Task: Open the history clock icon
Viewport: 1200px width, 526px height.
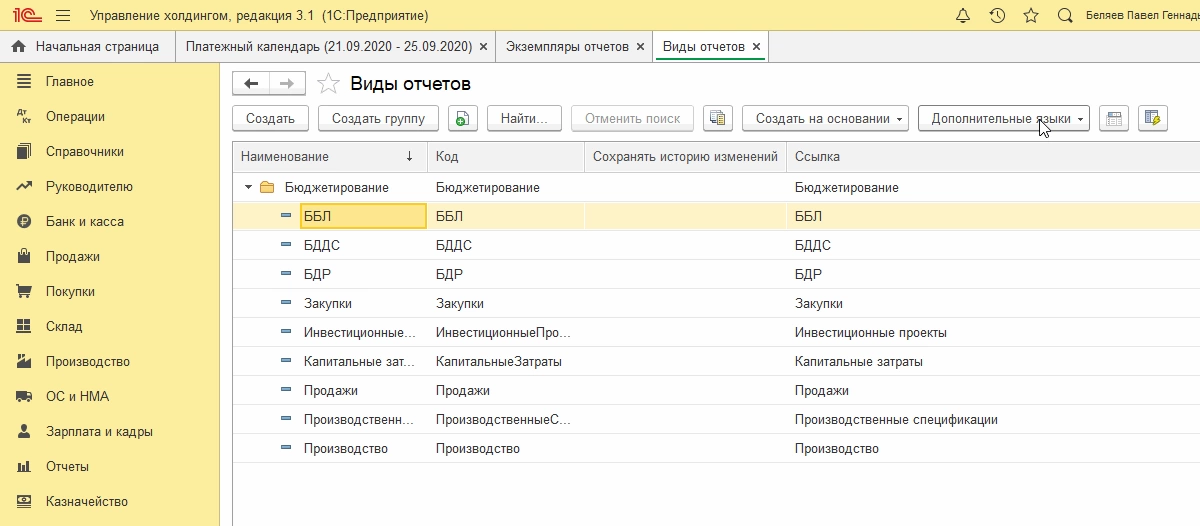Action: tap(997, 15)
